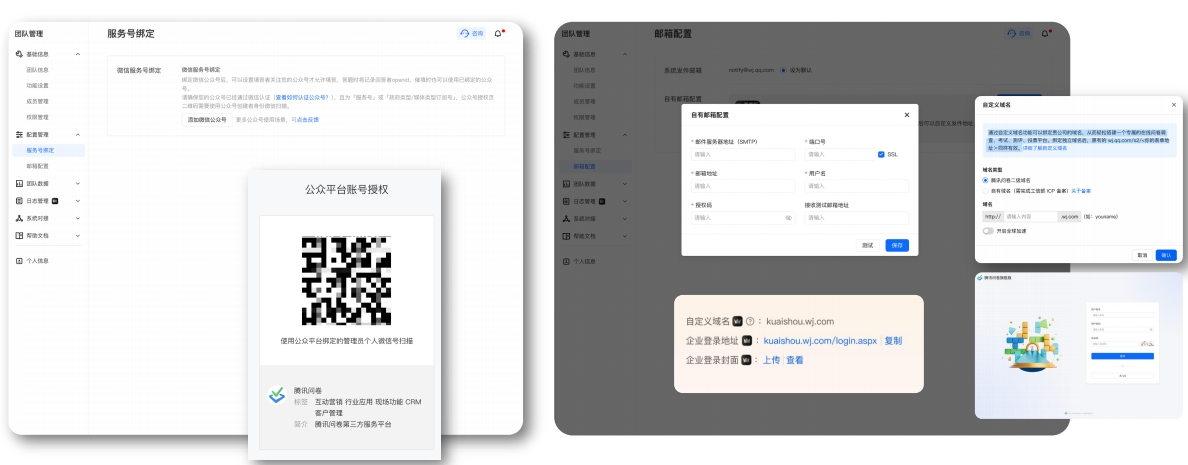Expand 团队数据 chevron in 邮箱配置 window
This screenshot has height=465, width=1188.
point(624,183)
